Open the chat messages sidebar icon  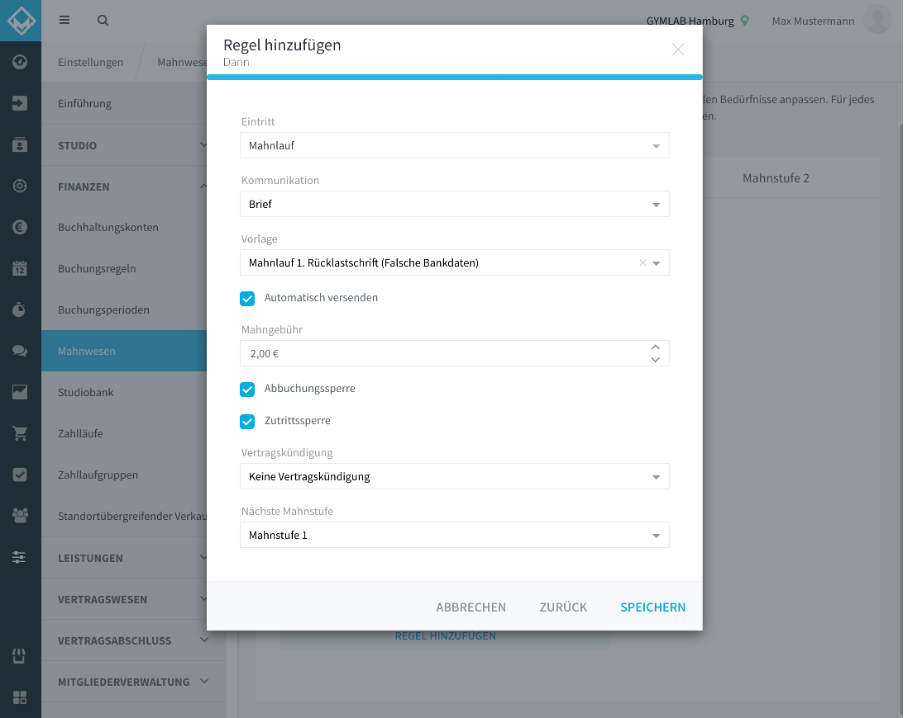coord(20,351)
